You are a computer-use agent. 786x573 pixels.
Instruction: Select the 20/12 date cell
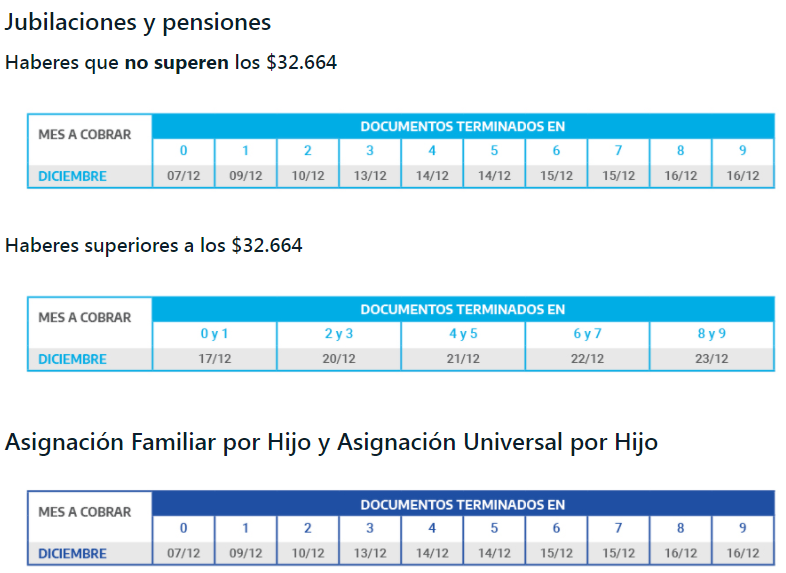coord(338,359)
